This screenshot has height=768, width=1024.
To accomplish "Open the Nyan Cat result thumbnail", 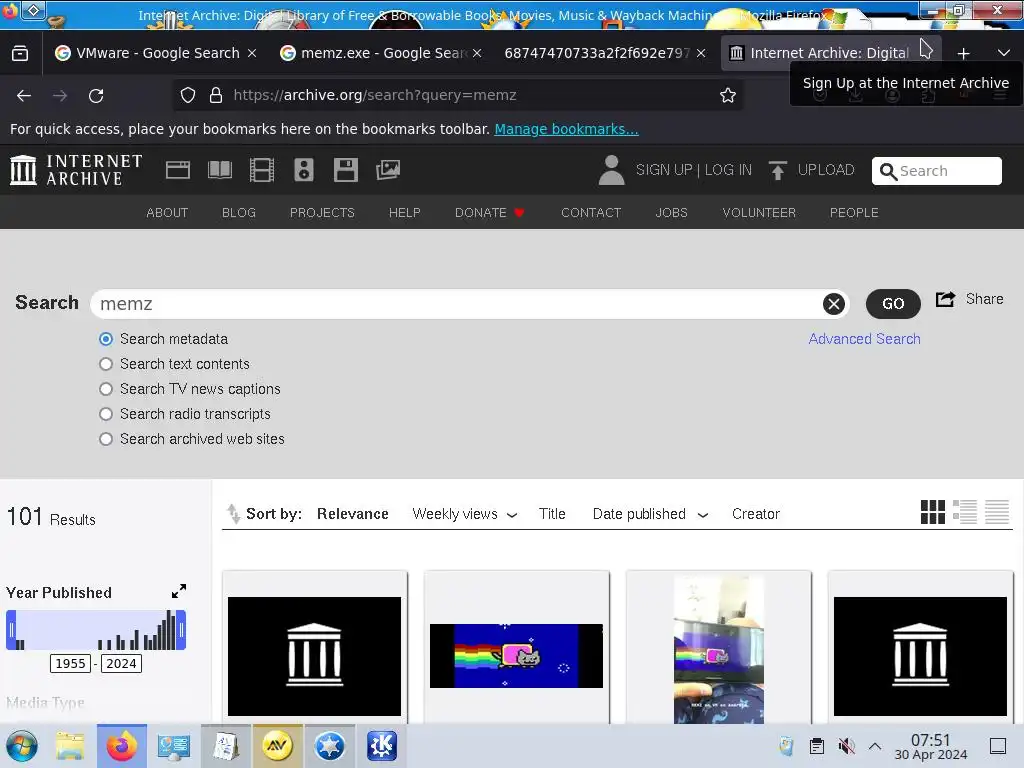I will (516, 656).
